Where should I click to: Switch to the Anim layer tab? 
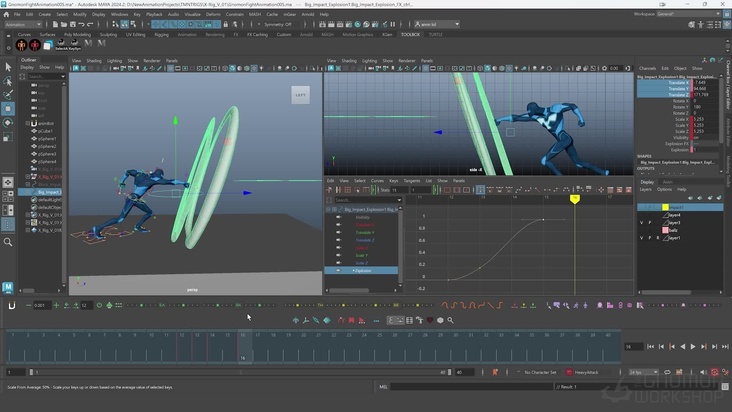click(x=668, y=182)
